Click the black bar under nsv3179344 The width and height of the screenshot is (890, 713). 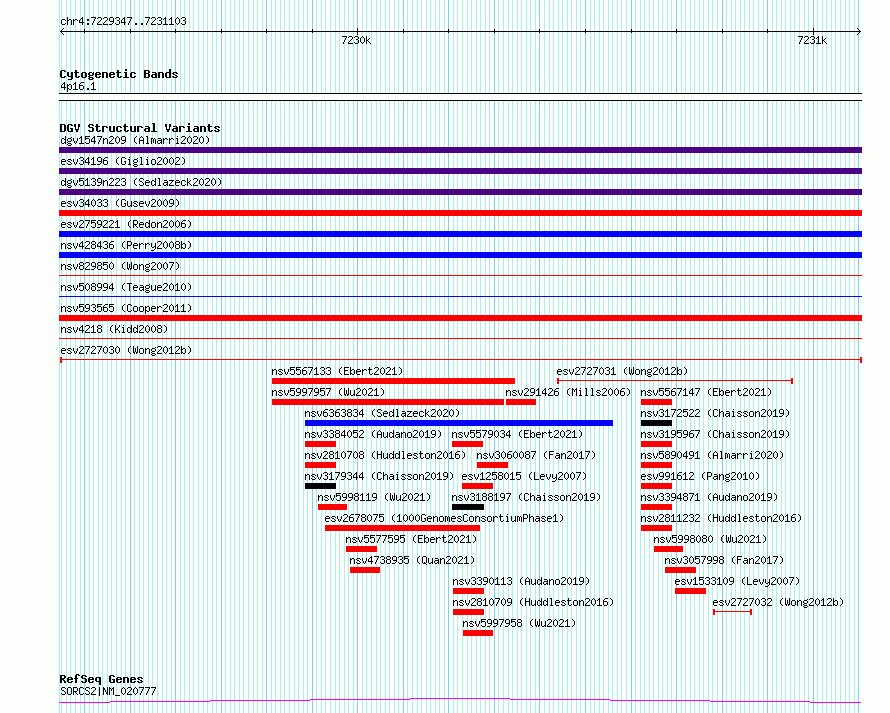point(320,486)
